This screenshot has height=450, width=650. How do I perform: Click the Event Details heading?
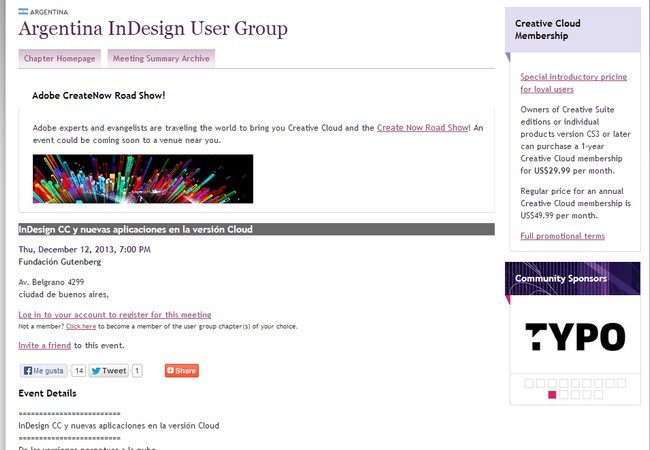47,393
